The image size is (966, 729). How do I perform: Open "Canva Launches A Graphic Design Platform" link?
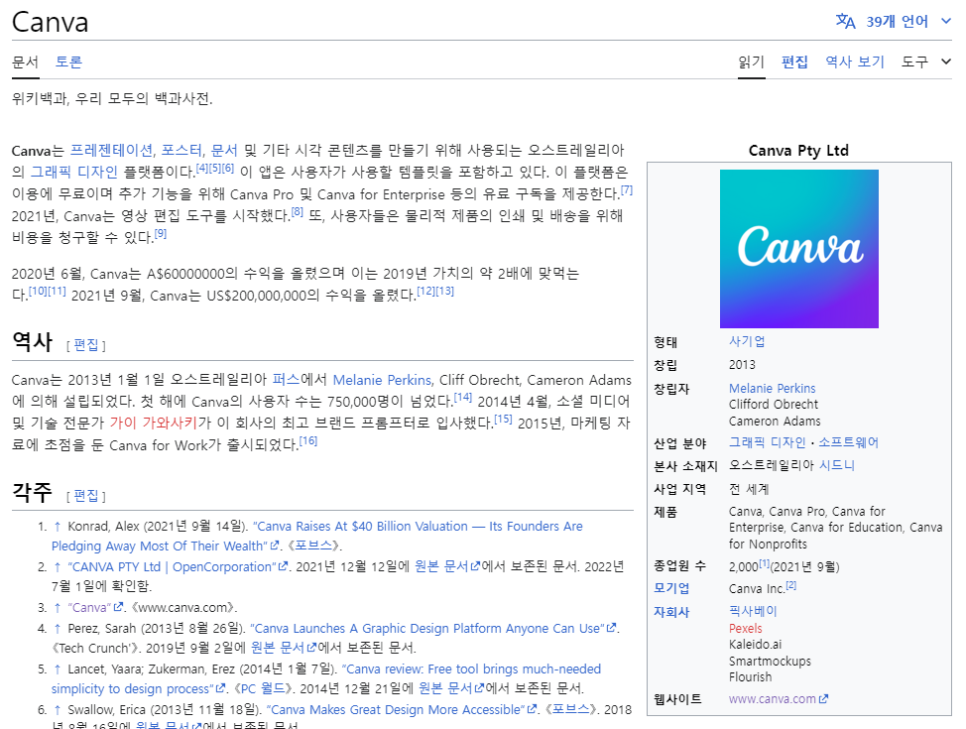(x=428, y=629)
